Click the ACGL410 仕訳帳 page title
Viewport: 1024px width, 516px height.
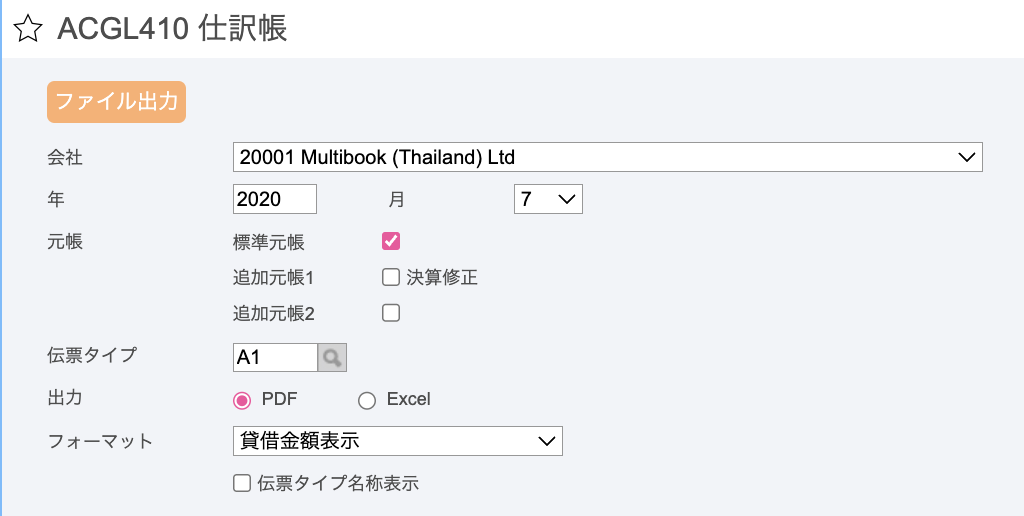(x=172, y=29)
